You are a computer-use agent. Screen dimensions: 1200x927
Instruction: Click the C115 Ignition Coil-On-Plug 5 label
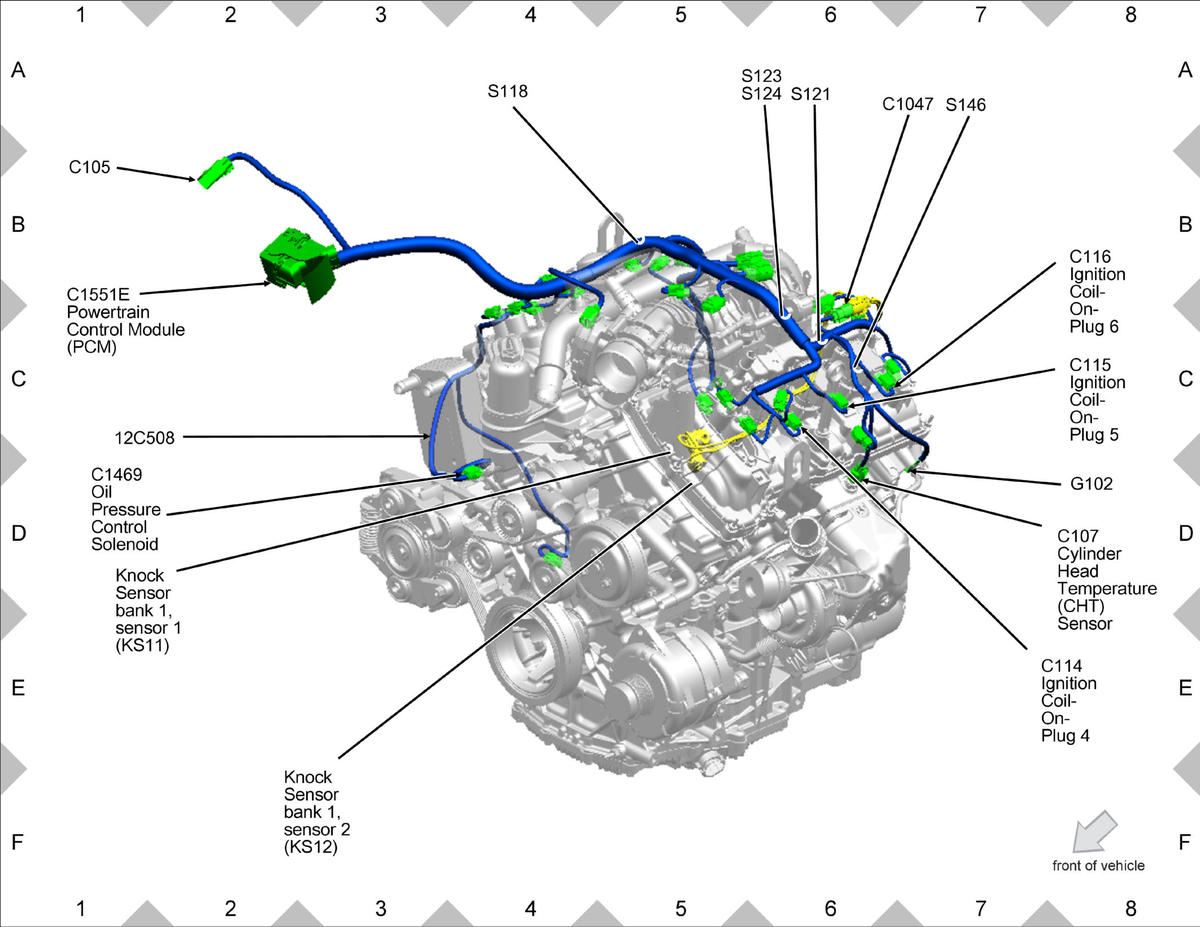pyautogui.click(x=1097, y=400)
